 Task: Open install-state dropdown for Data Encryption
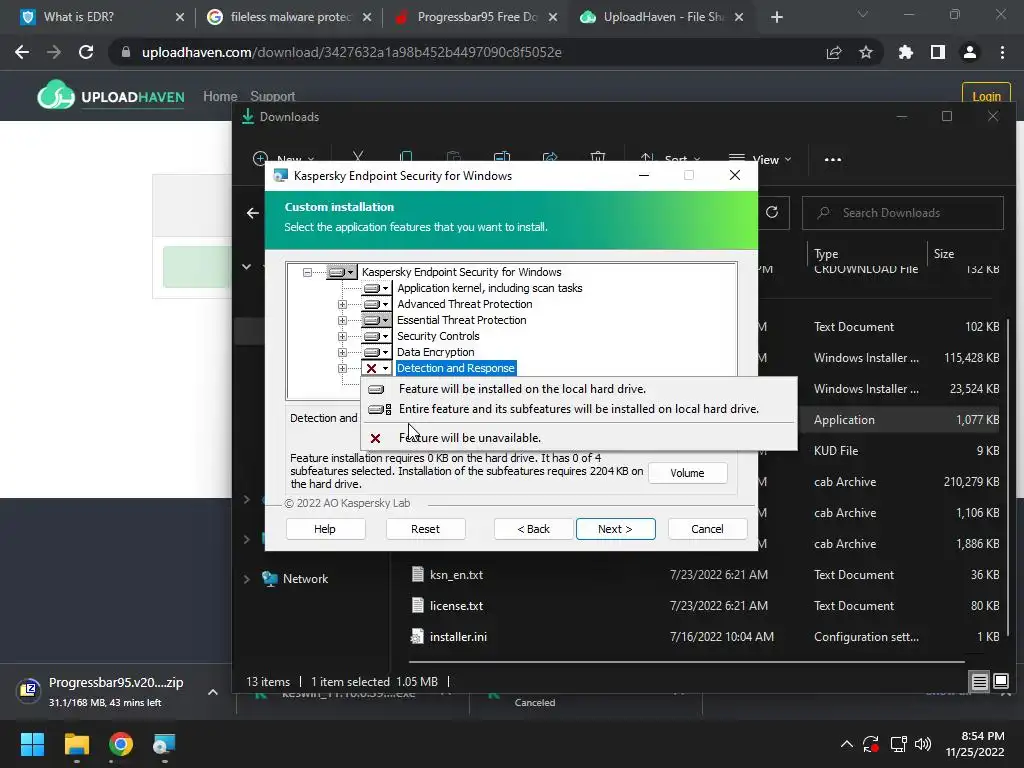pyautogui.click(x=377, y=352)
